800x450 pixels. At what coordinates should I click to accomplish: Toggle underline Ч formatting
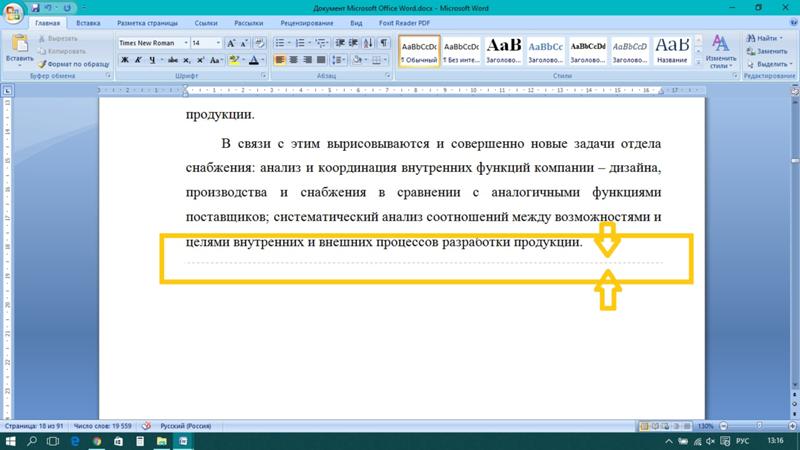coord(152,60)
